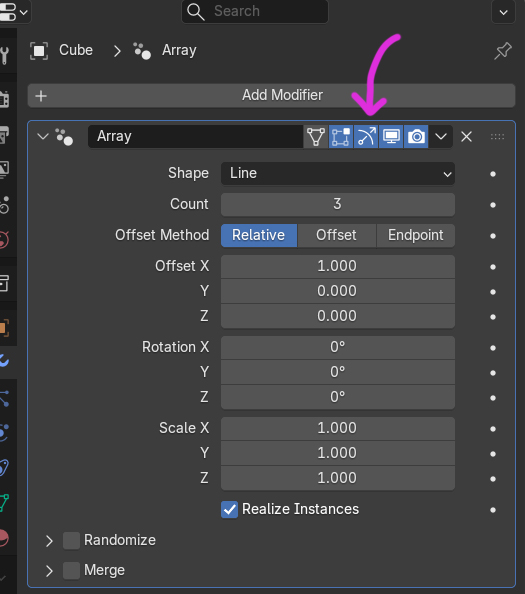This screenshot has height=594, width=525.
Task: Open the Shape dropdown set to Line
Action: 338,174
